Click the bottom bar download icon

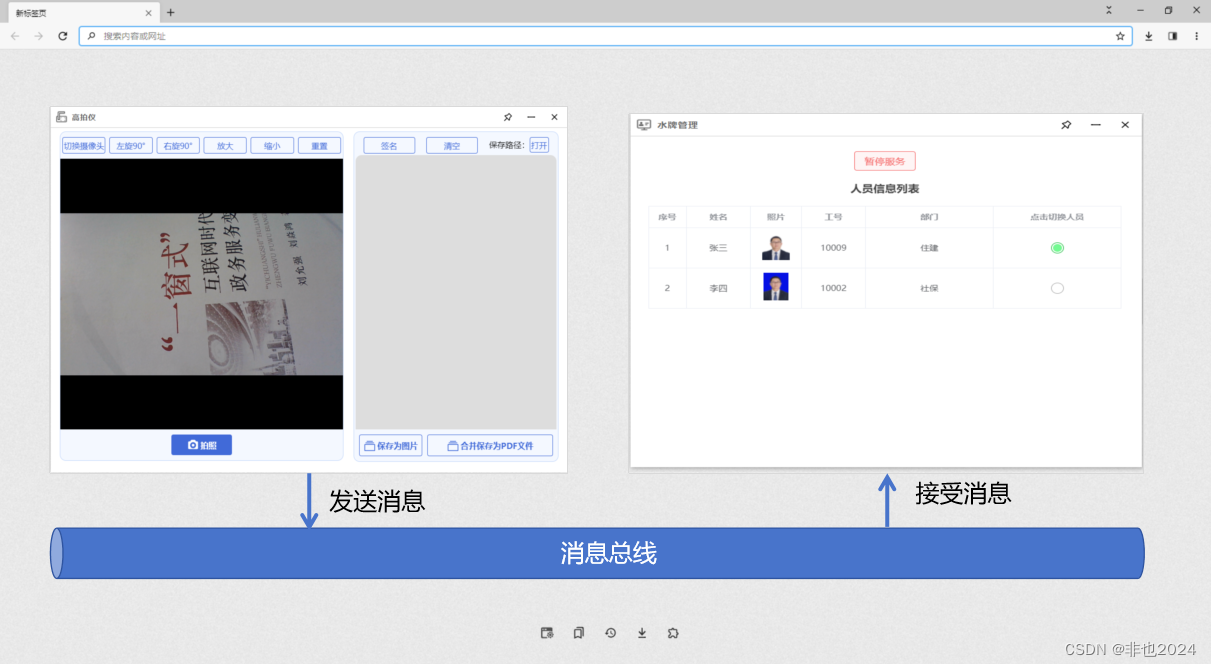(642, 633)
